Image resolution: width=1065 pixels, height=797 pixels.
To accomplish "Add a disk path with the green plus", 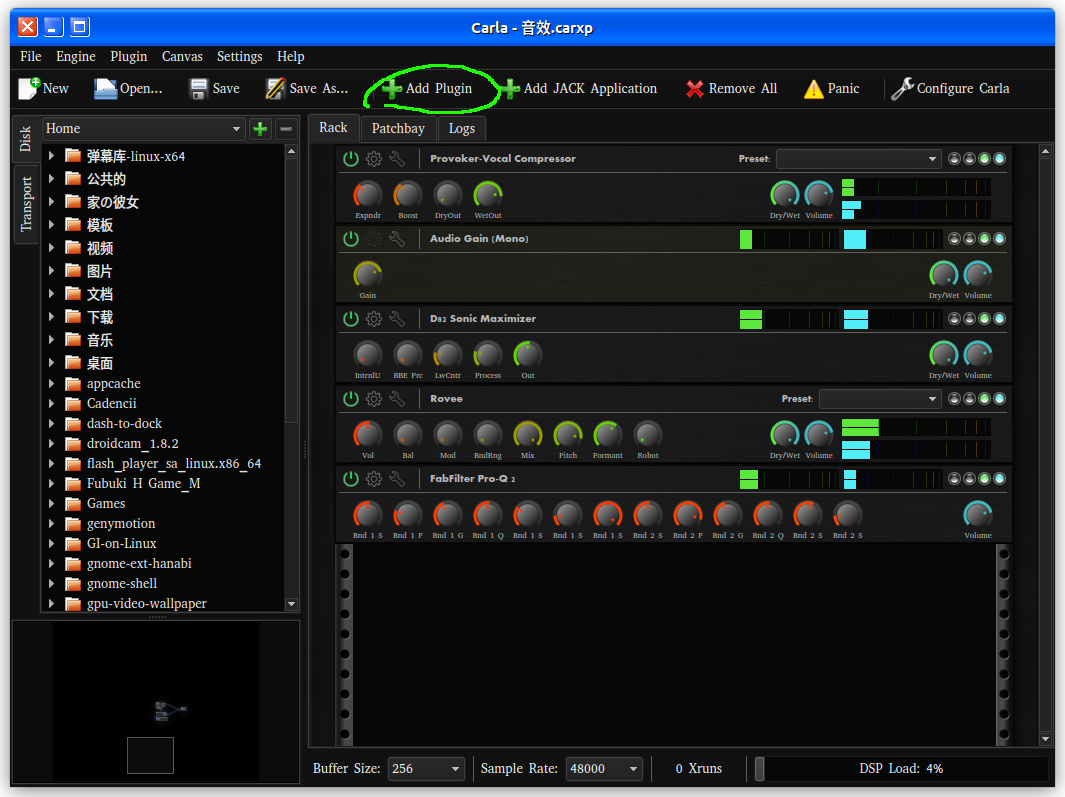I will [x=260, y=128].
